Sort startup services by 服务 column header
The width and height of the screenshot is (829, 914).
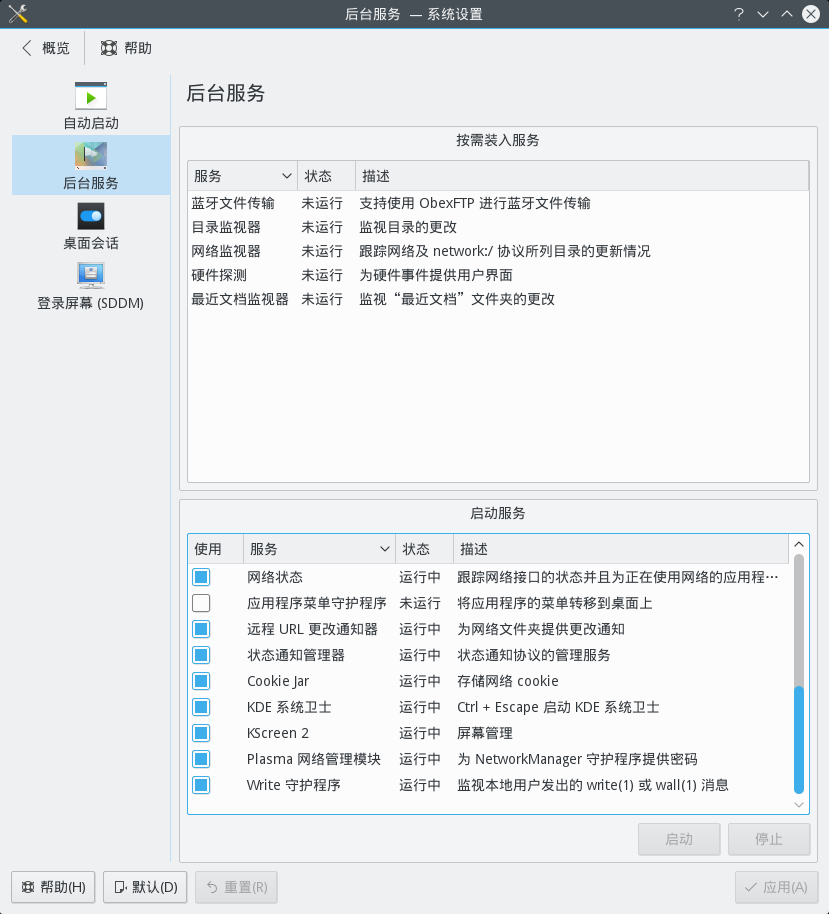[x=319, y=549]
